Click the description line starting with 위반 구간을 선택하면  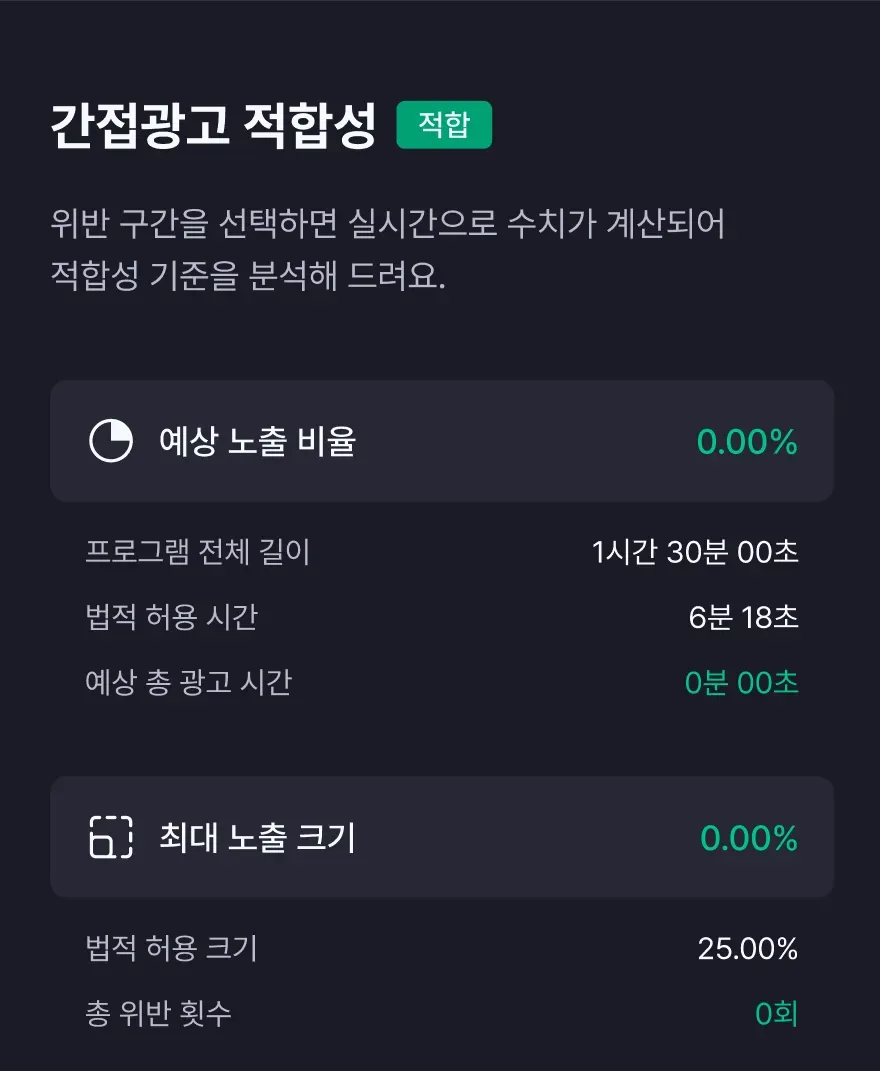coord(387,224)
